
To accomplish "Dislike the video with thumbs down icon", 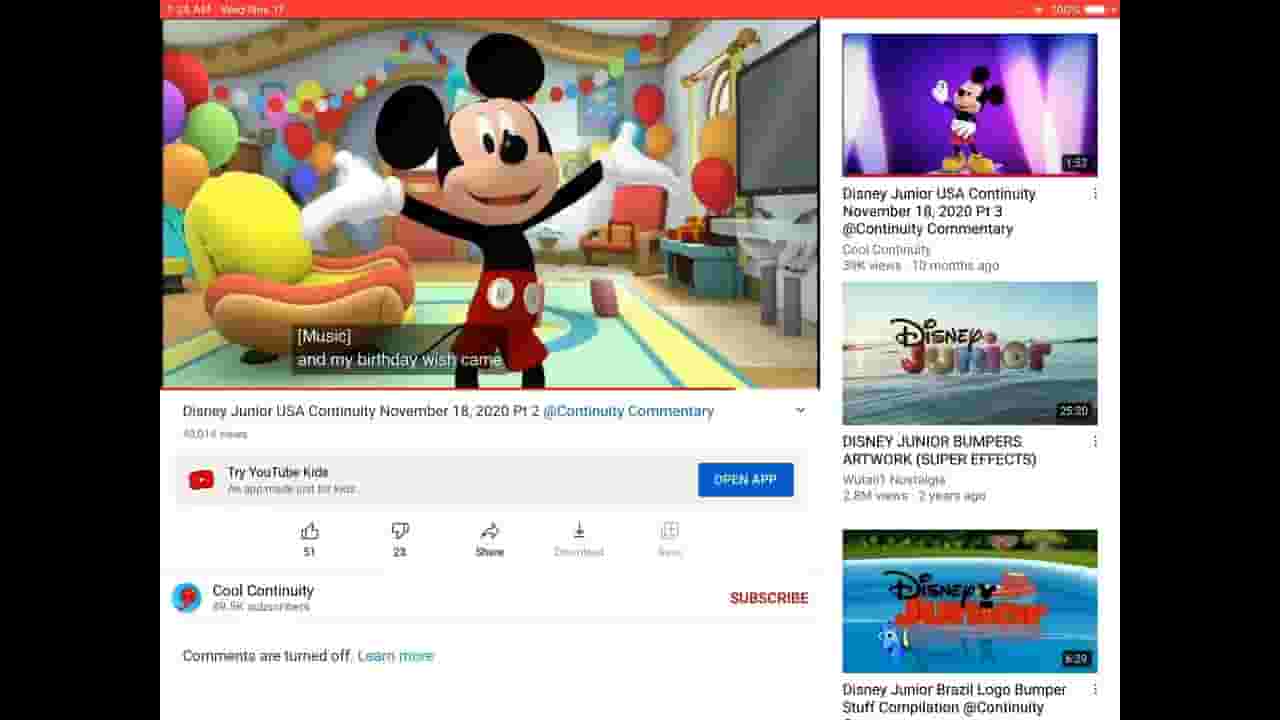I will click(x=400, y=531).
